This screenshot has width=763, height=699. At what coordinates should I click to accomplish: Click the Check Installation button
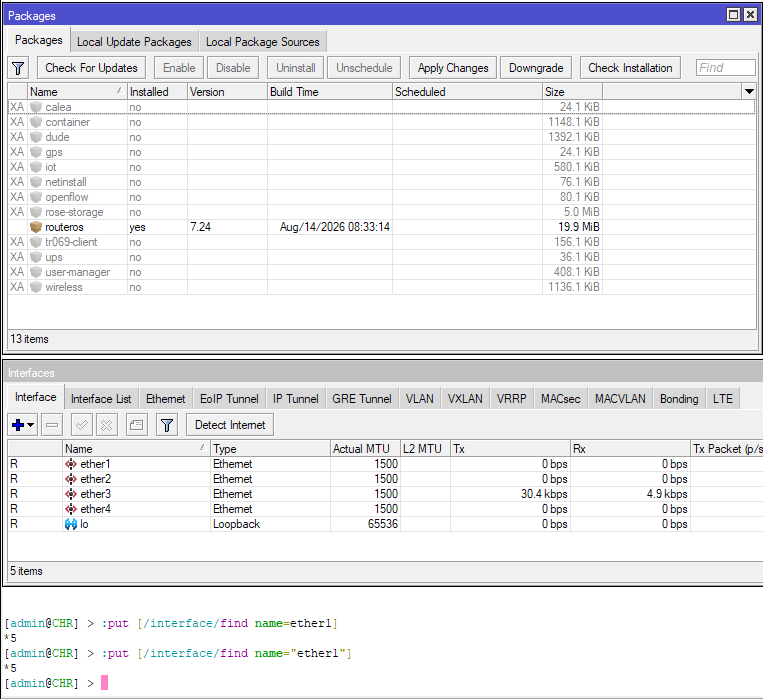tap(630, 68)
